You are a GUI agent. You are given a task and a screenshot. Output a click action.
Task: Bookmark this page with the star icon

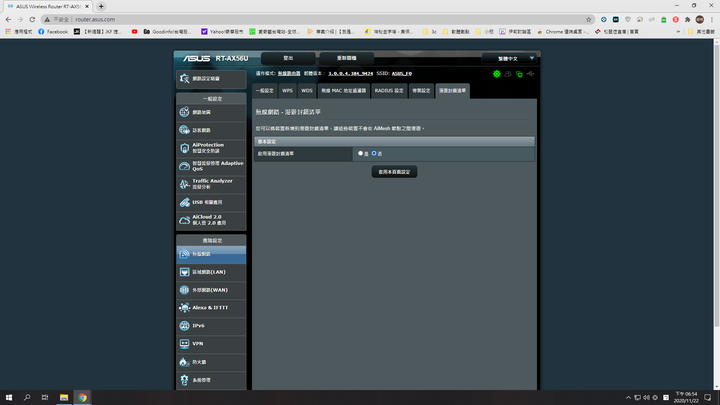point(589,19)
